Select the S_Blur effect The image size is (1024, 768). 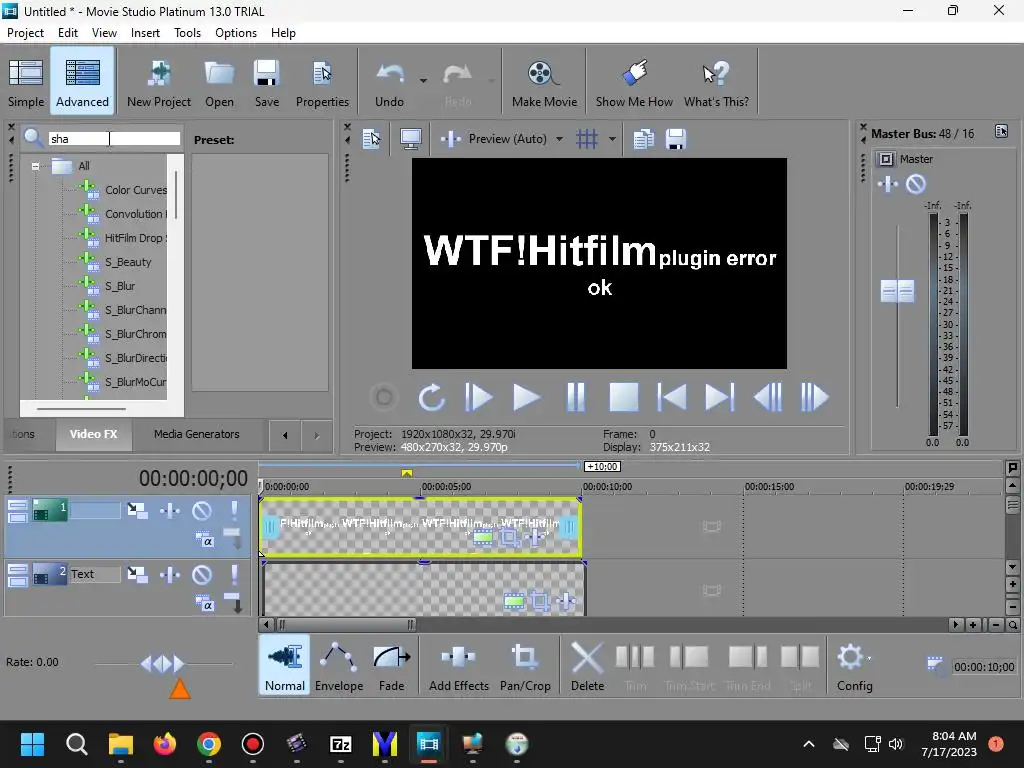pyautogui.click(x=120, y=286)
